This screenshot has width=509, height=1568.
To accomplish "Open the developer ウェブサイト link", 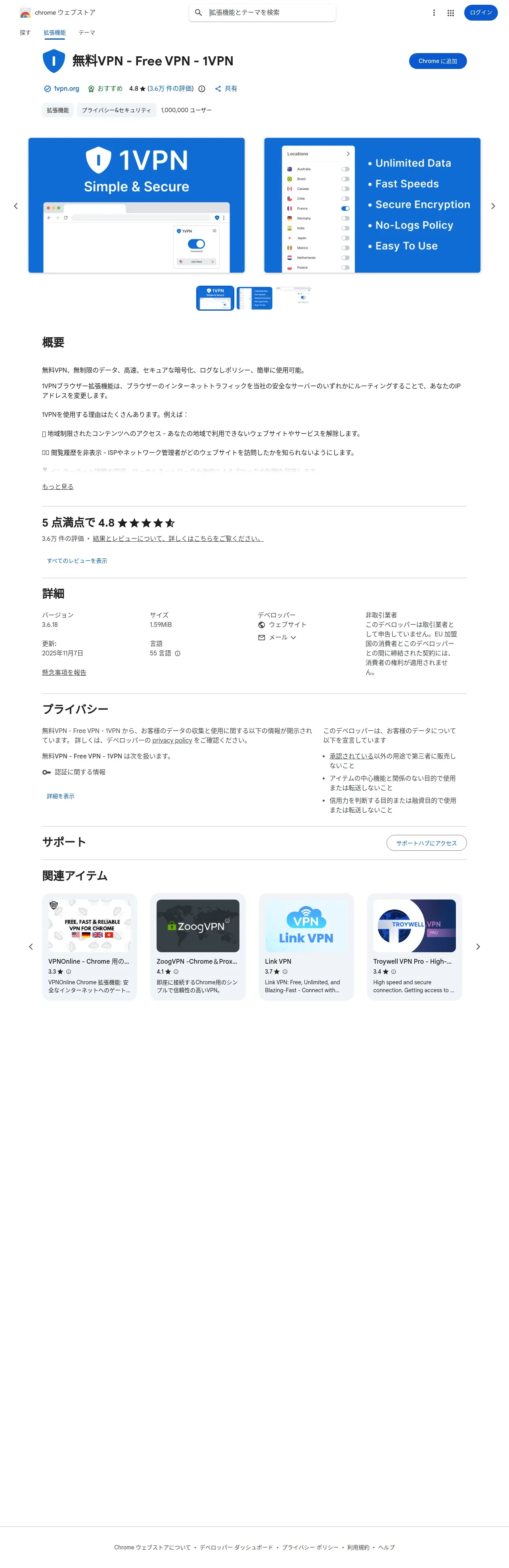I will point(287,625).
